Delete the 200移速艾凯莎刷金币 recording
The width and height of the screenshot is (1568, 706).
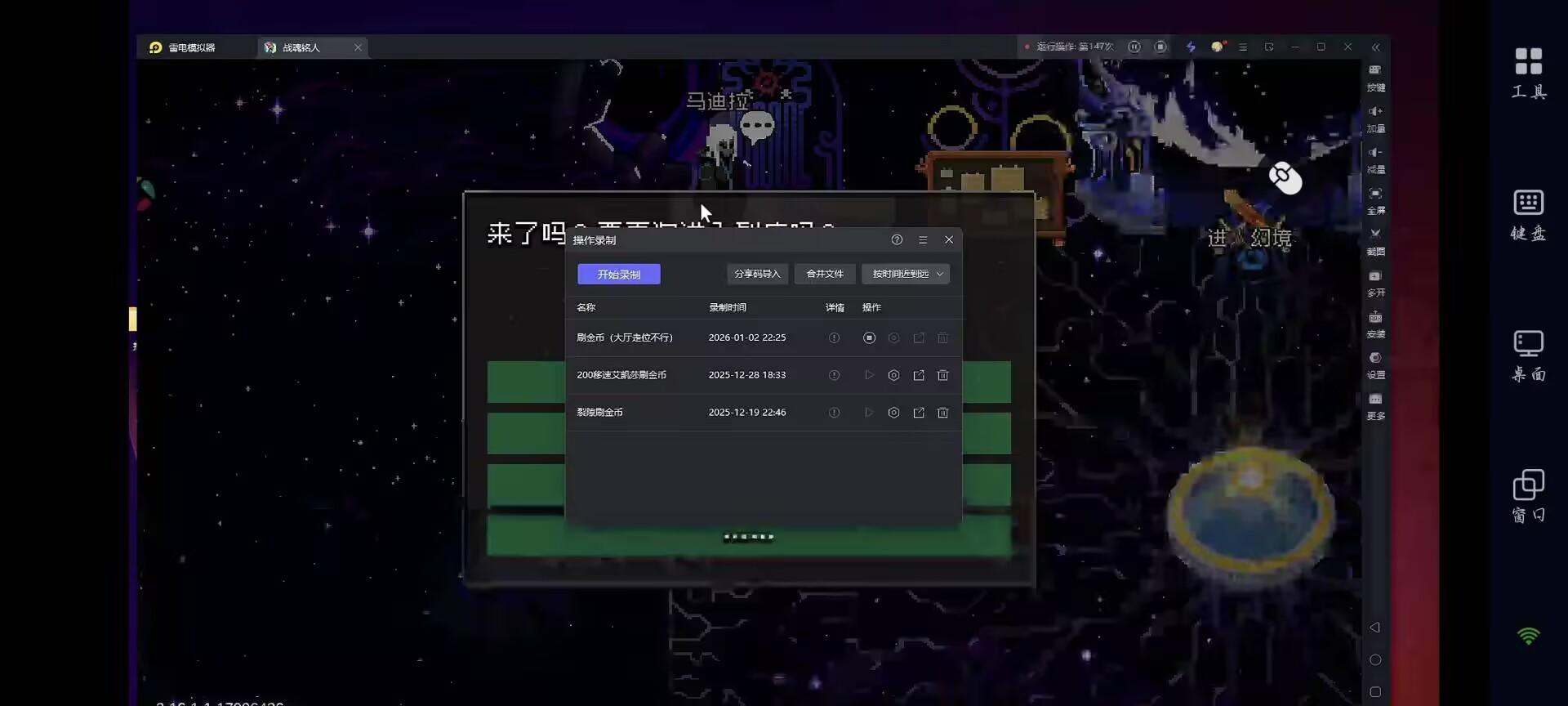pos(943,376)
